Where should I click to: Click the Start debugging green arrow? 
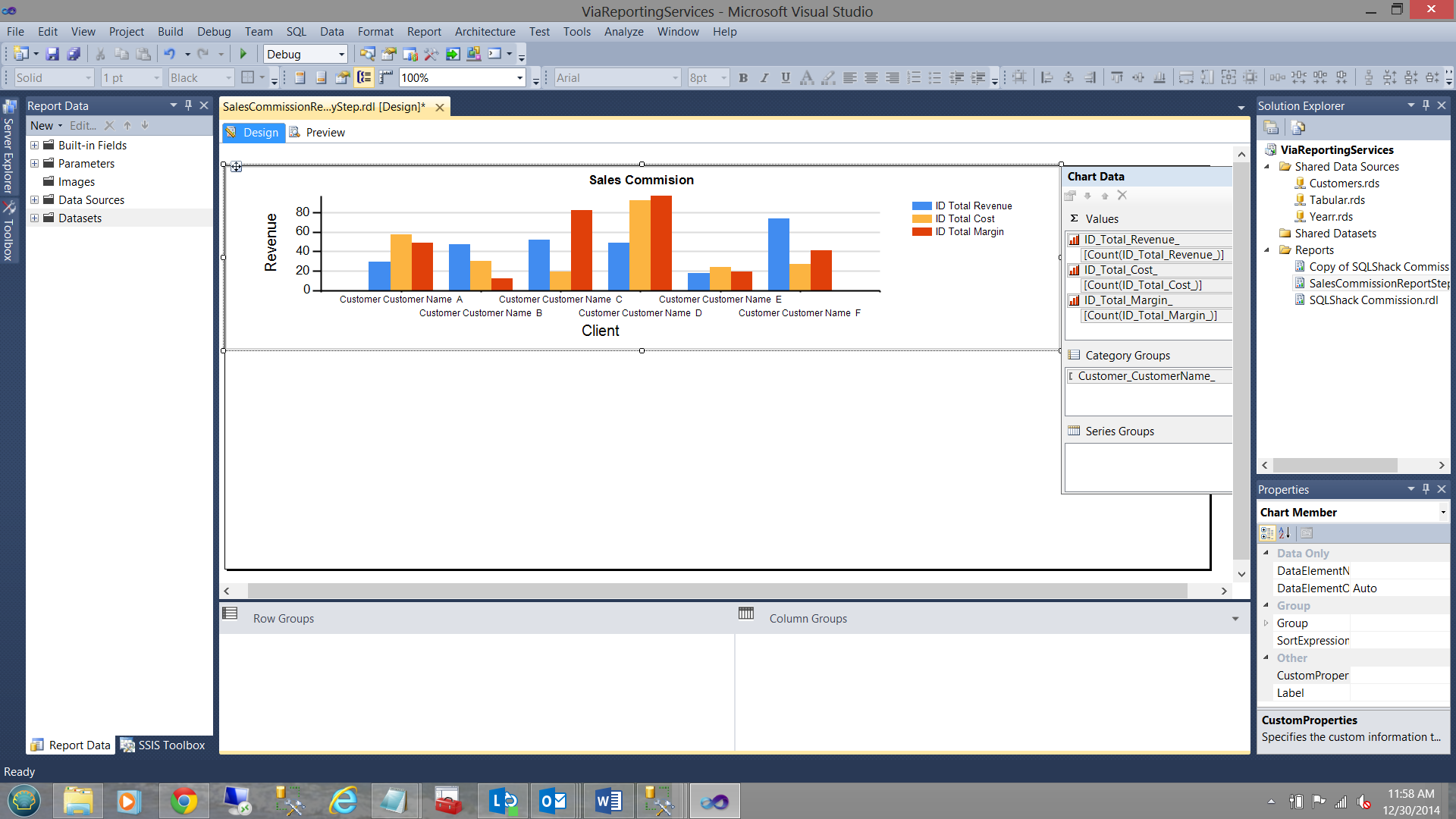coord(243,54)
